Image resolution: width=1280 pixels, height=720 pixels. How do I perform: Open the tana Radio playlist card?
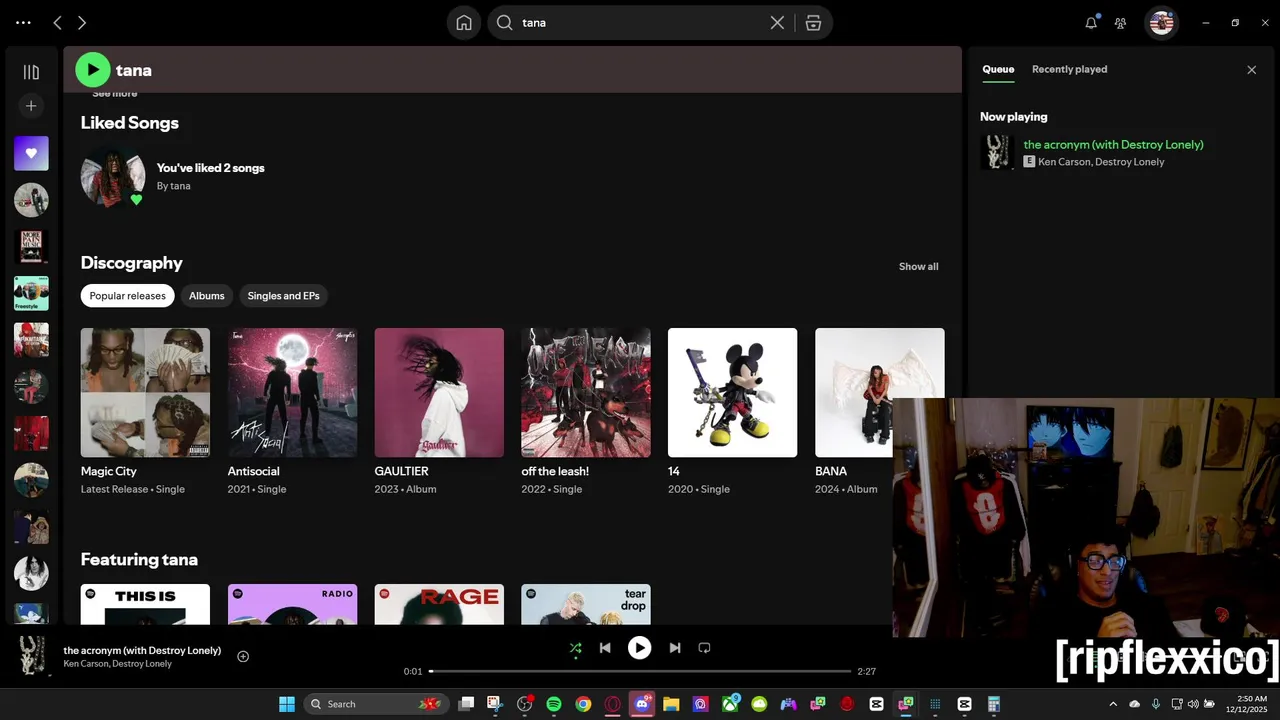(x=292, y=604)
